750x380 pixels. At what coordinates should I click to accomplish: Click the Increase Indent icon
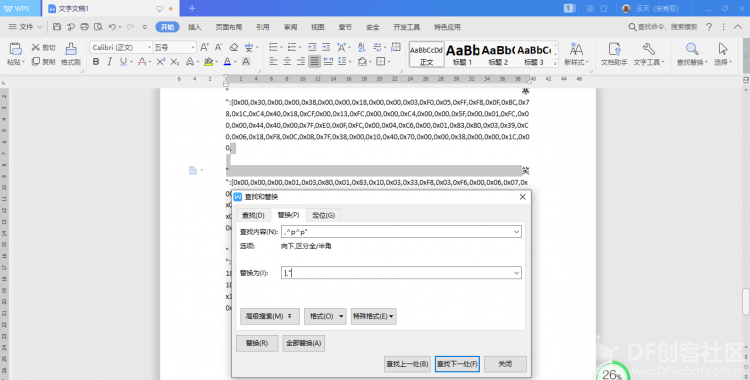click(326, 47)
